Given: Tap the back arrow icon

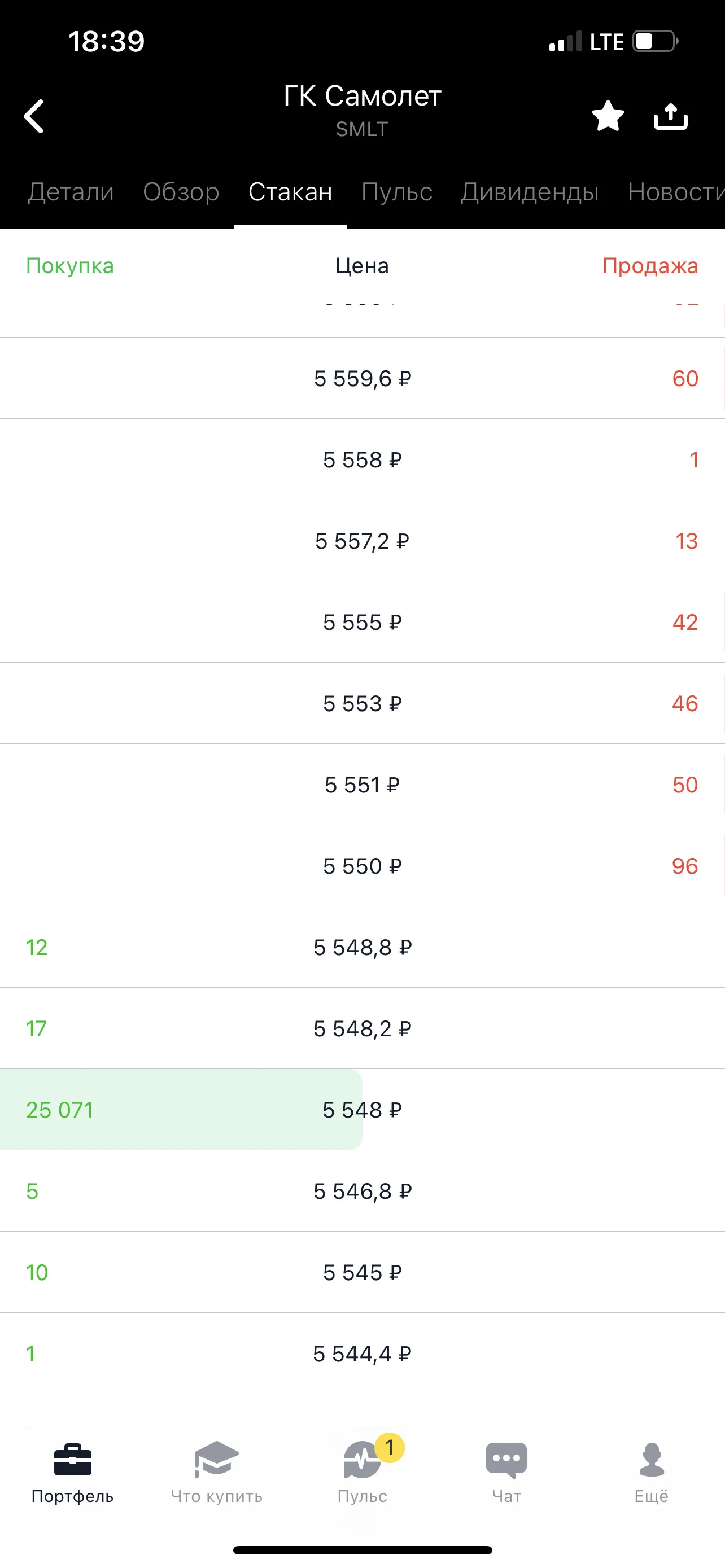Looking at the screenshot, I should pos(34,116).
